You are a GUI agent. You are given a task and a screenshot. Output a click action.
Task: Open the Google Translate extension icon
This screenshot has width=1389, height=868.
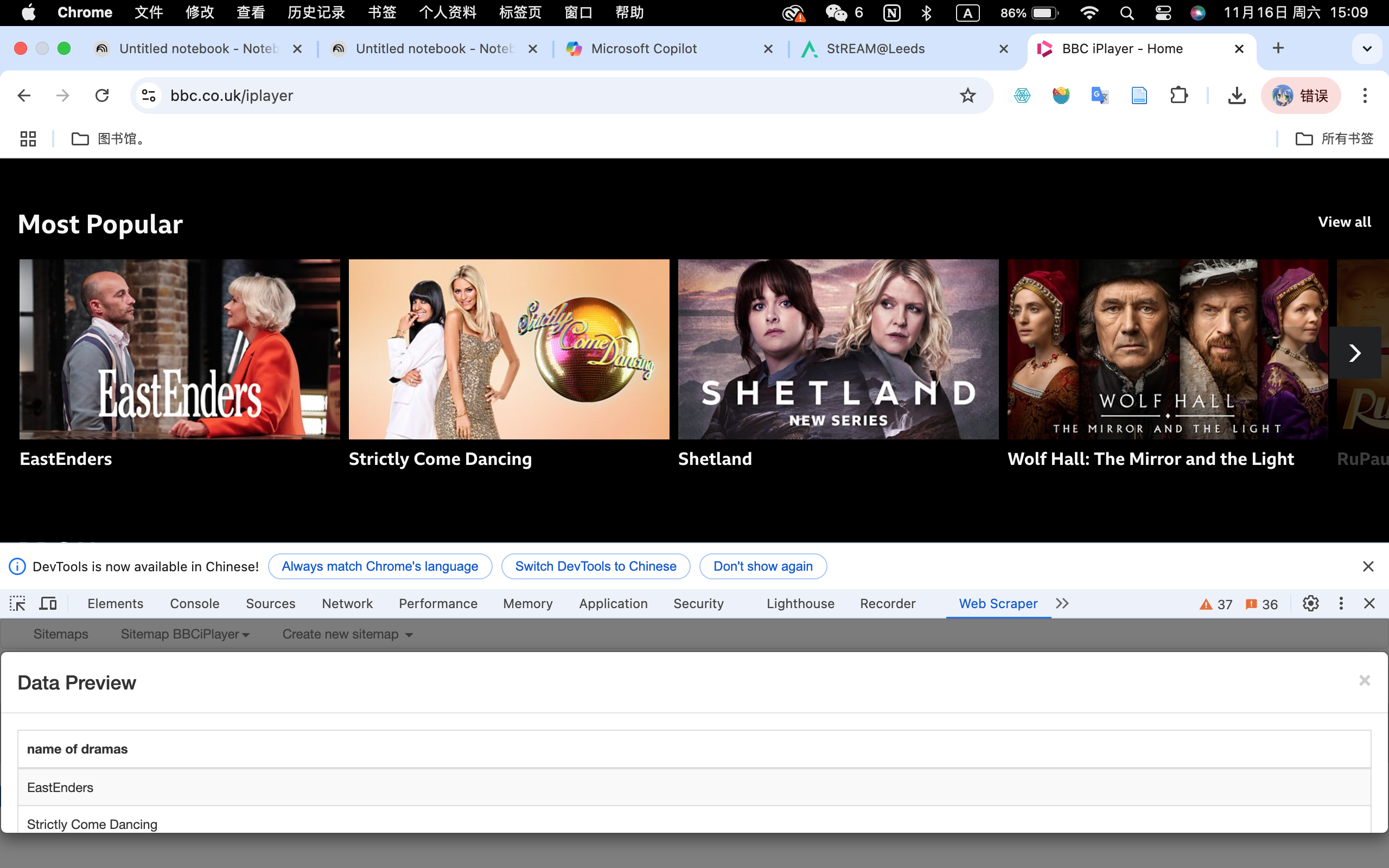(x=1099, y=95)
